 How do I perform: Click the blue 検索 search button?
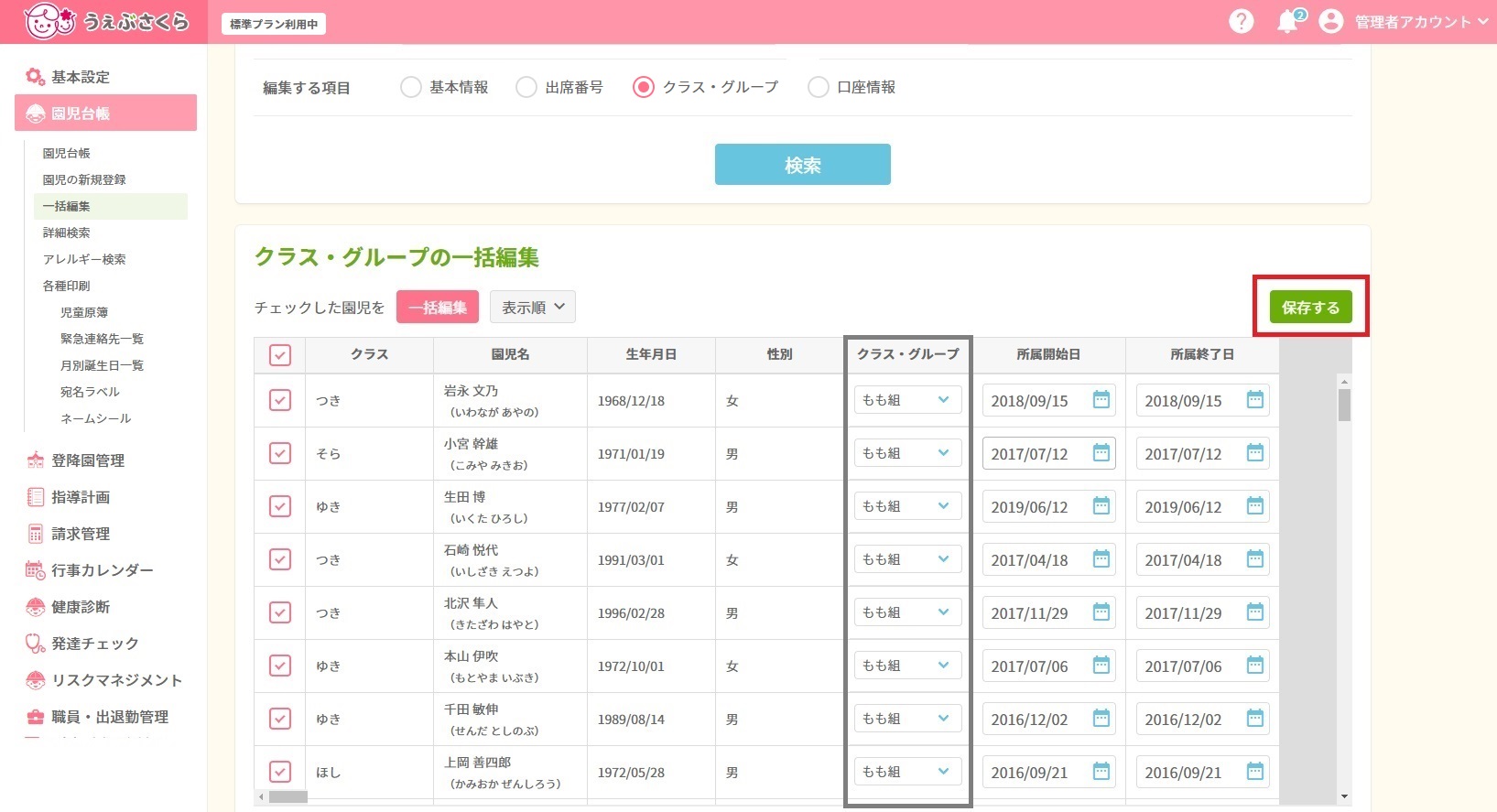(x=802, y=165)
